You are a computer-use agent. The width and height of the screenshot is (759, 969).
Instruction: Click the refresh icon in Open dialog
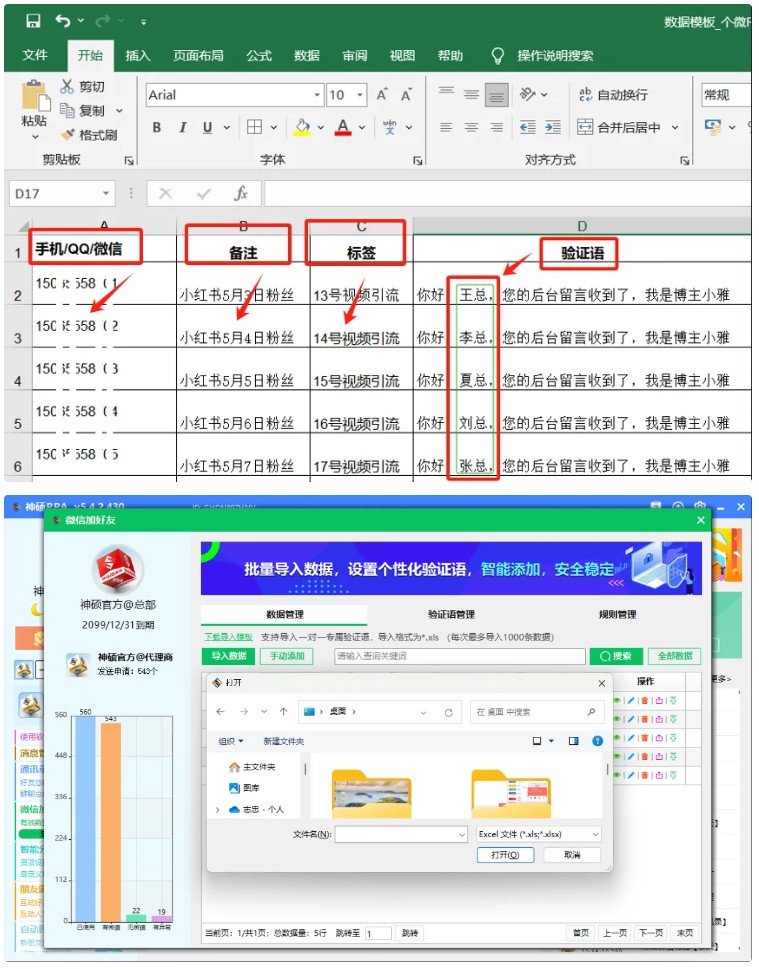(449, 713)
